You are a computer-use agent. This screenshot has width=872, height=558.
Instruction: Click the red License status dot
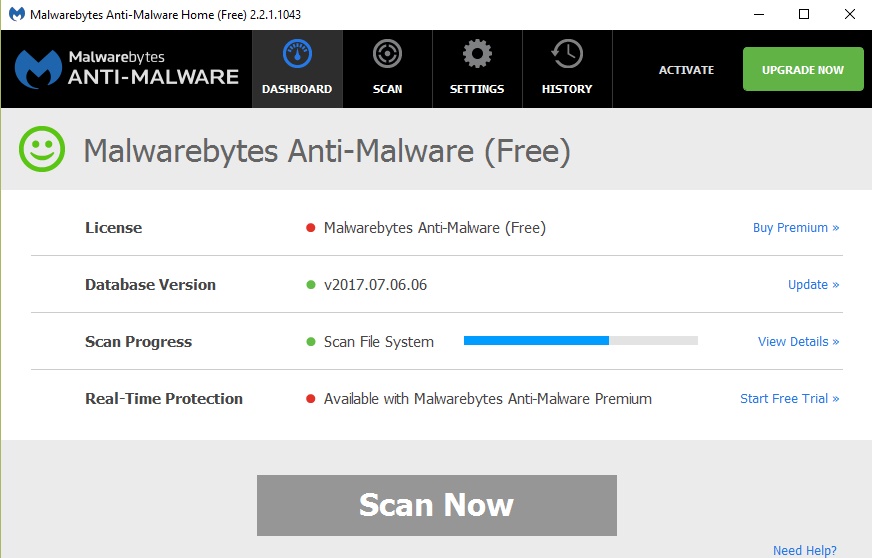pyautogui.click(x=311, y=228)
